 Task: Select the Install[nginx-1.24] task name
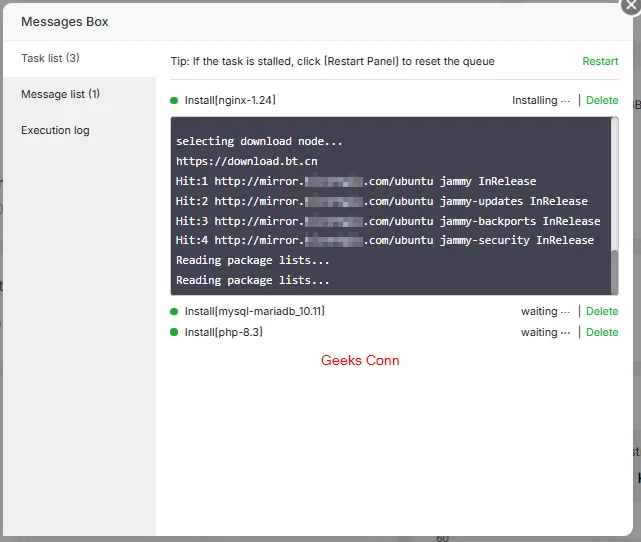230,100
